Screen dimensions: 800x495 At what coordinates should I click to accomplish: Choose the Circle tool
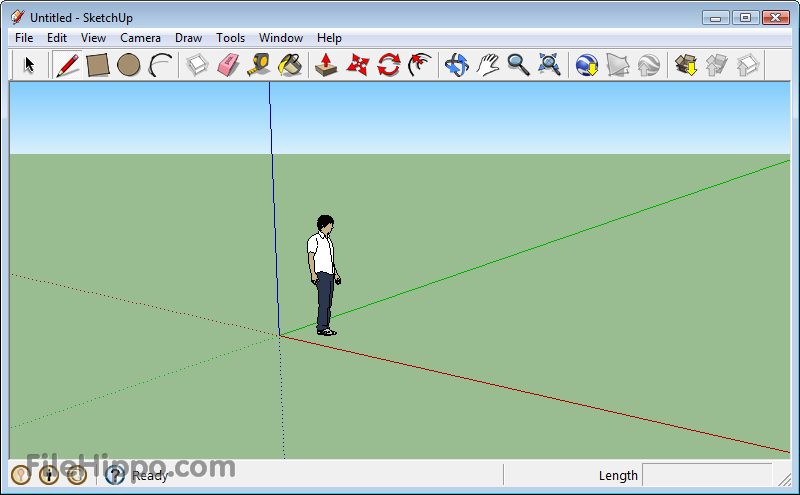tap(129, 65)
